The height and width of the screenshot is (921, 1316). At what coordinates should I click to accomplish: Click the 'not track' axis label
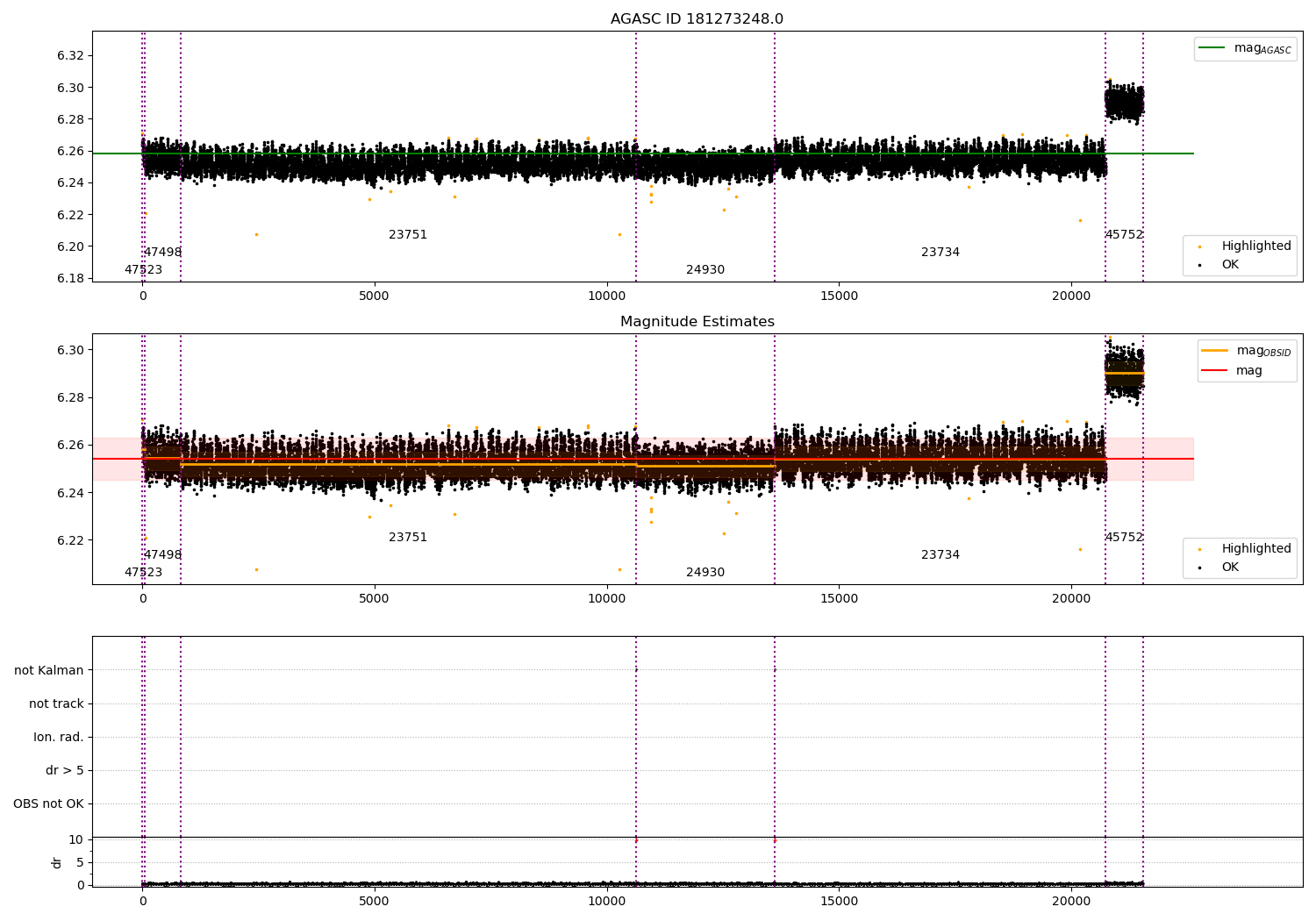pyautogui.click(x=56, y=703)
